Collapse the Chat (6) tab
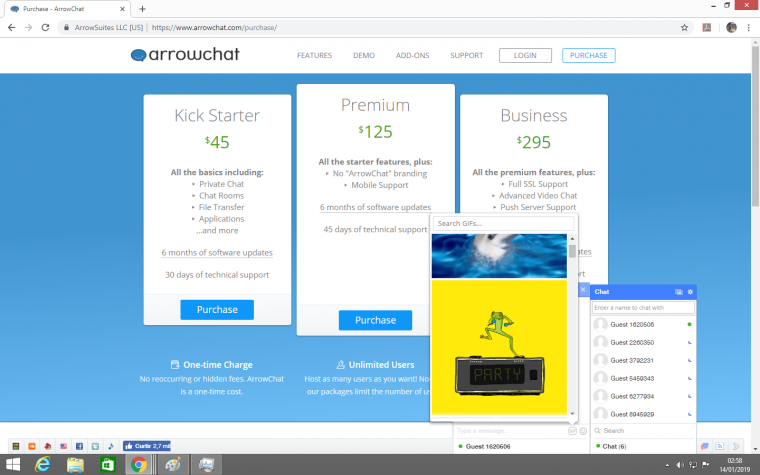 click(x=643, y=446)
